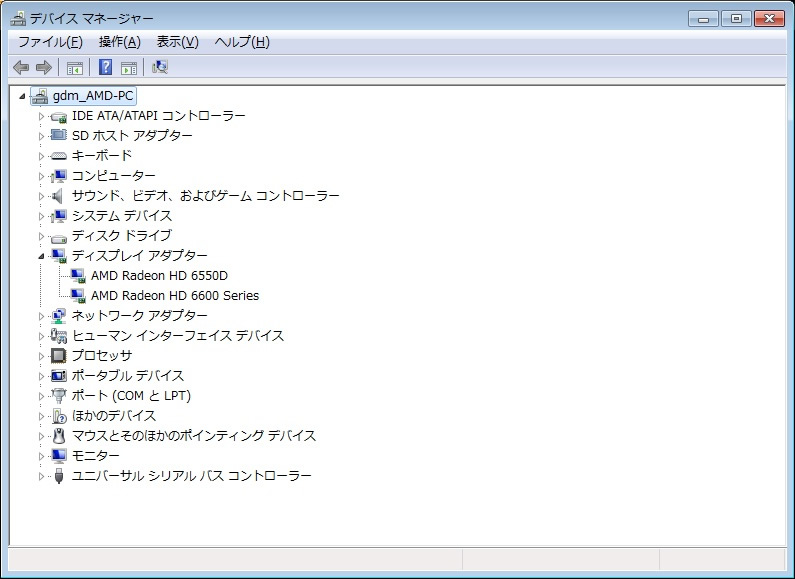Viewport: 795px width, 579px height.
Task: Click the Forward arrow toolbar icon
Action: (44, 67)
